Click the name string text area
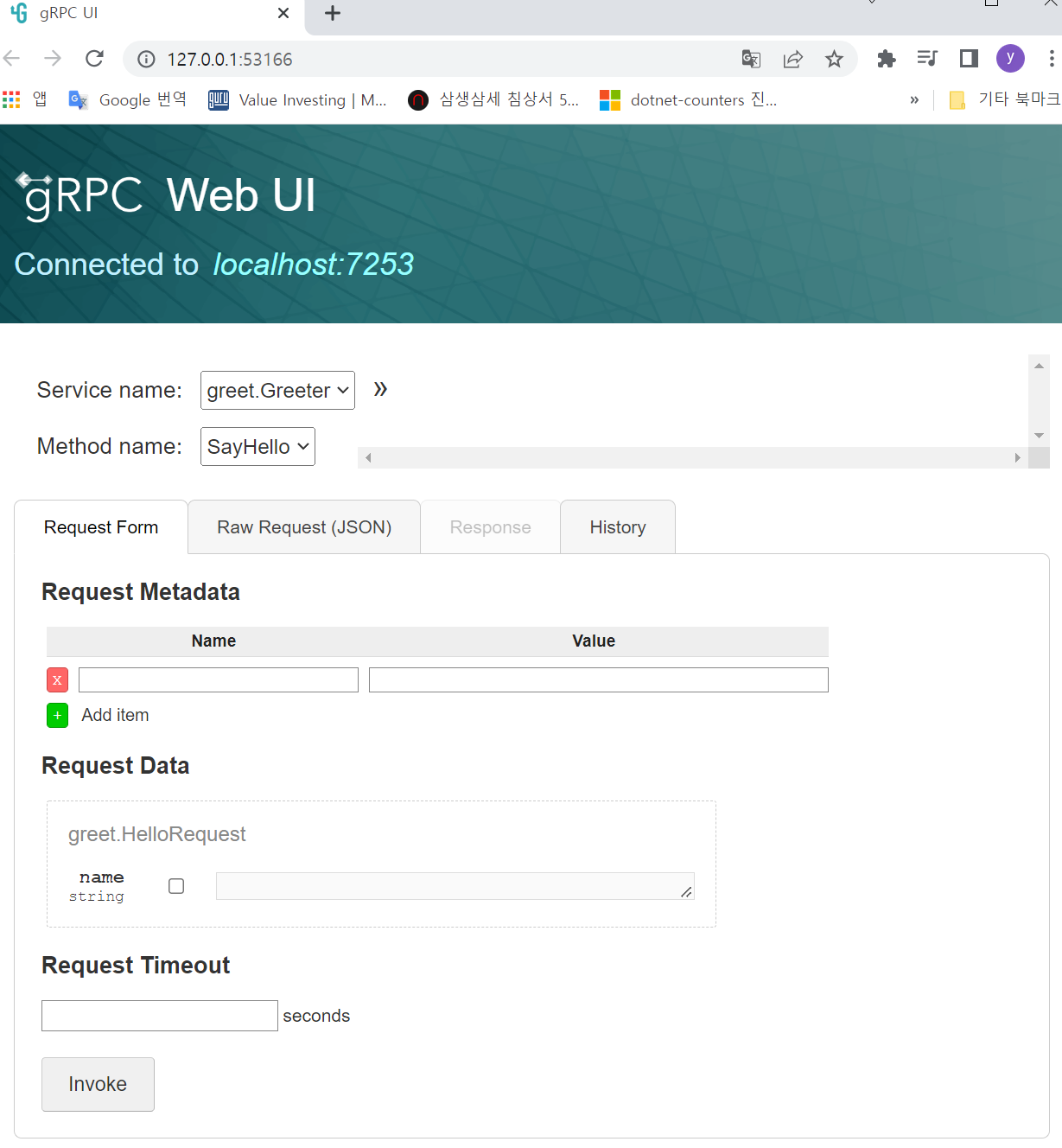 (455, 886)
